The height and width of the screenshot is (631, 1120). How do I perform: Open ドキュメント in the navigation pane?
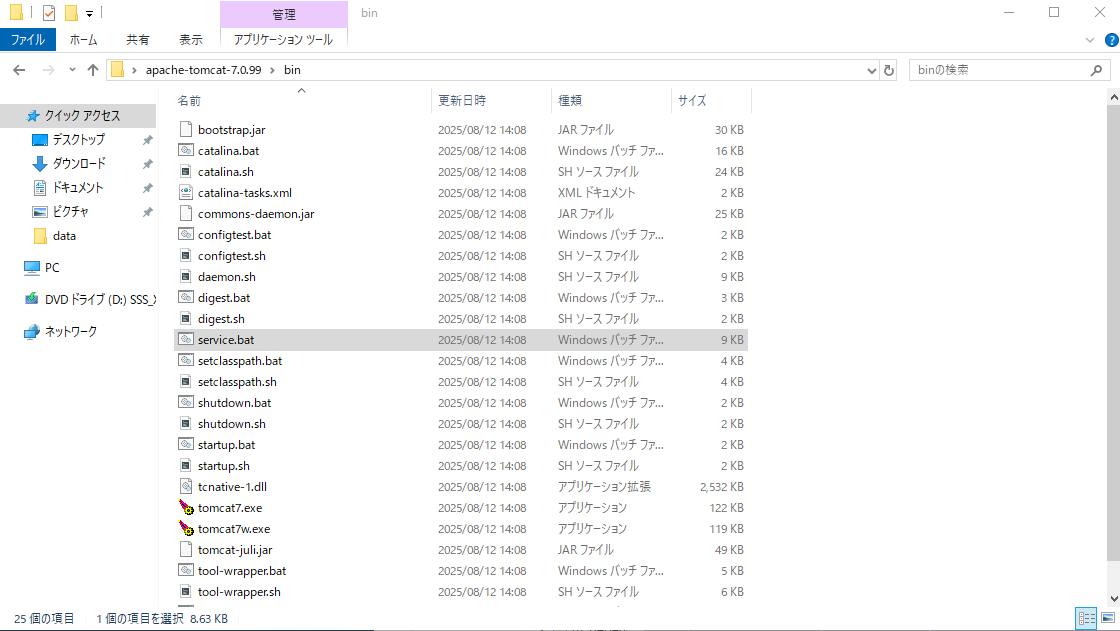pyautogui.click(x=78, y=187)
